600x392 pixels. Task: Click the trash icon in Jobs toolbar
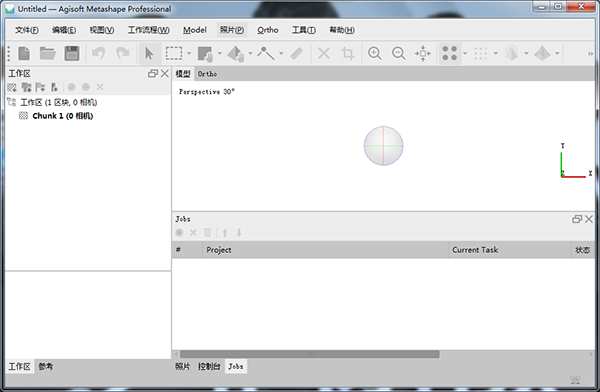(x=207, y=232)
